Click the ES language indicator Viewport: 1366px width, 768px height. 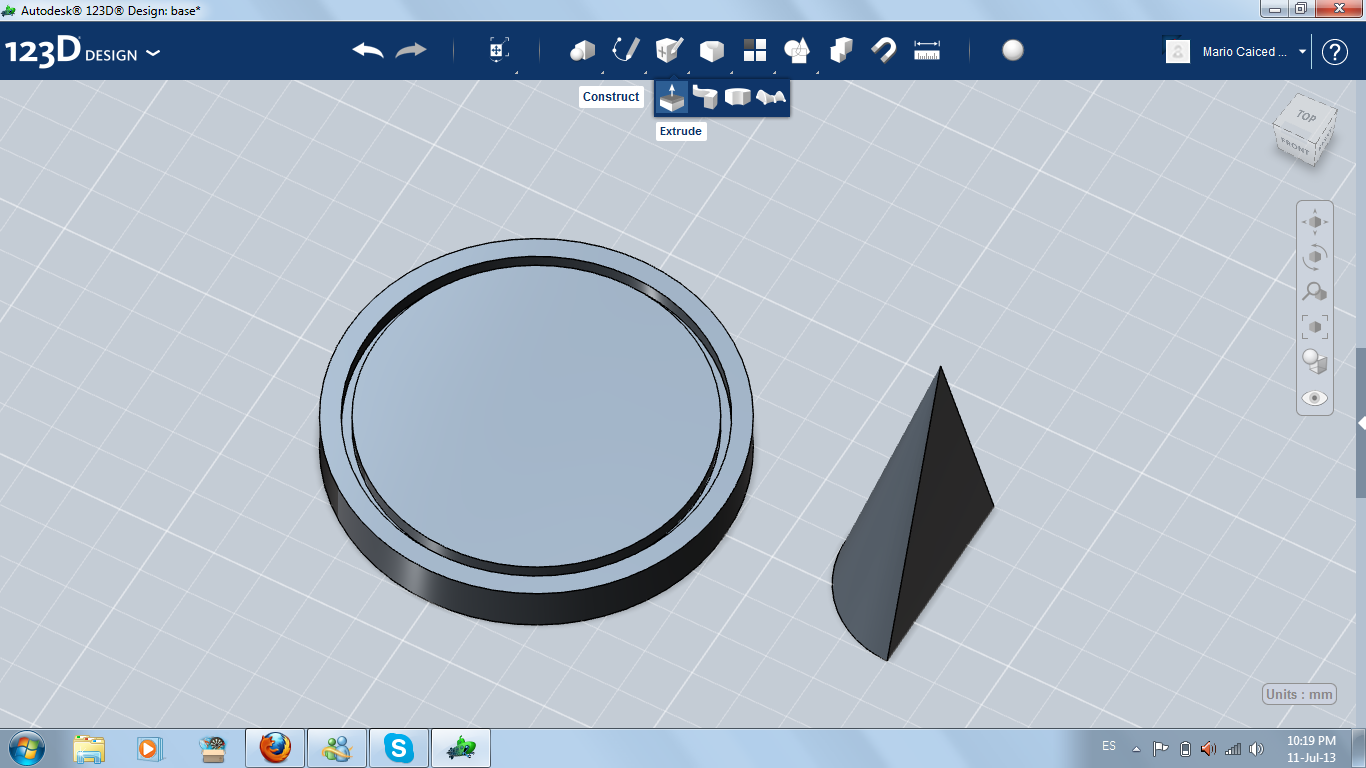click(x=1109, y=746)
